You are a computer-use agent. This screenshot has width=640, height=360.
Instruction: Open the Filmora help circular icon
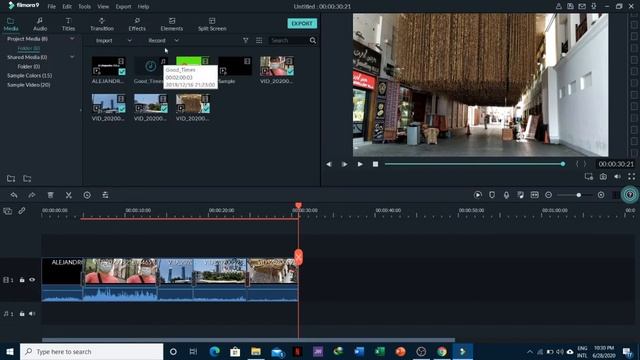(x=630, y=195)
